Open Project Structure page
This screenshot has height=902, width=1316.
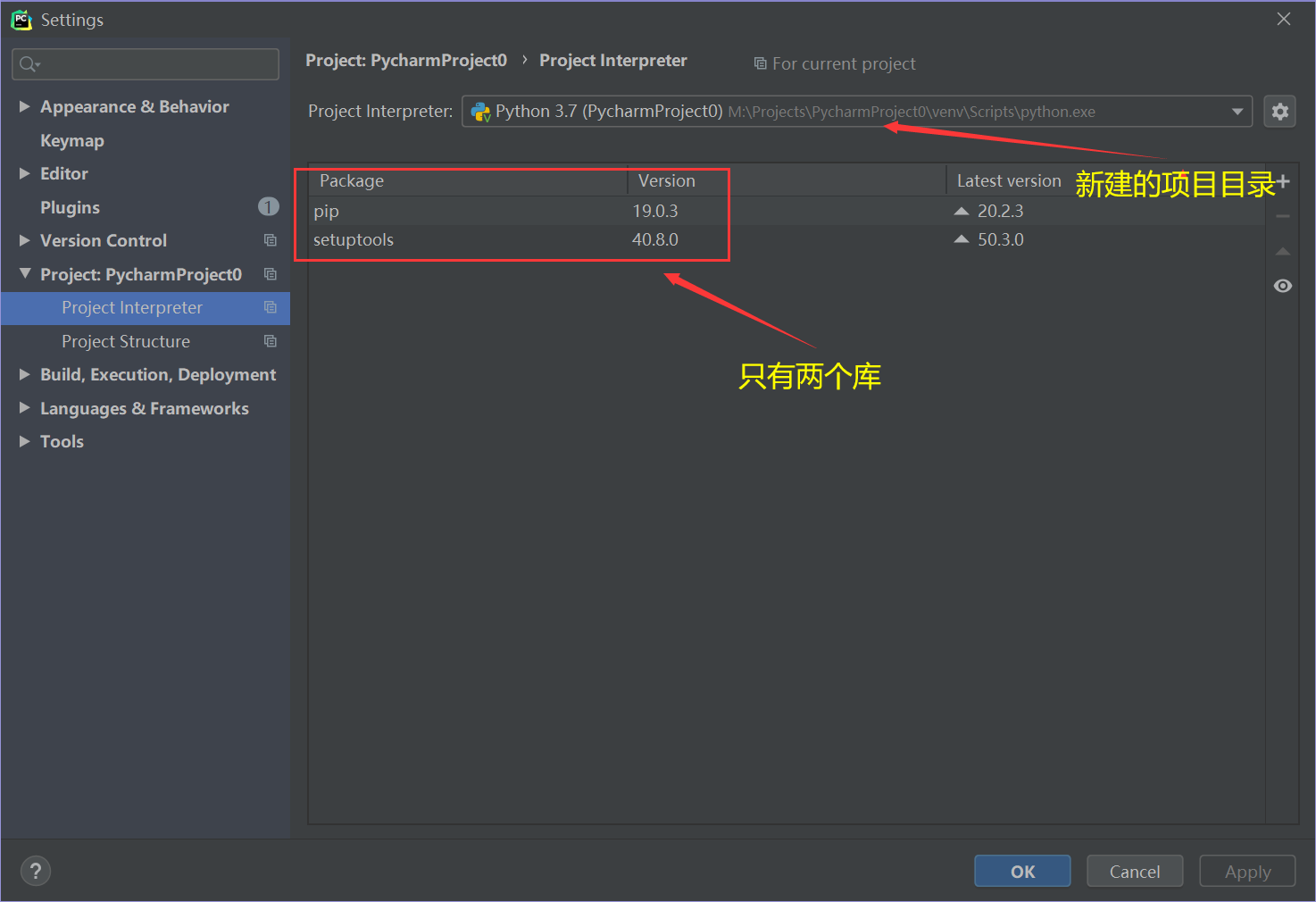click(126, 341)
